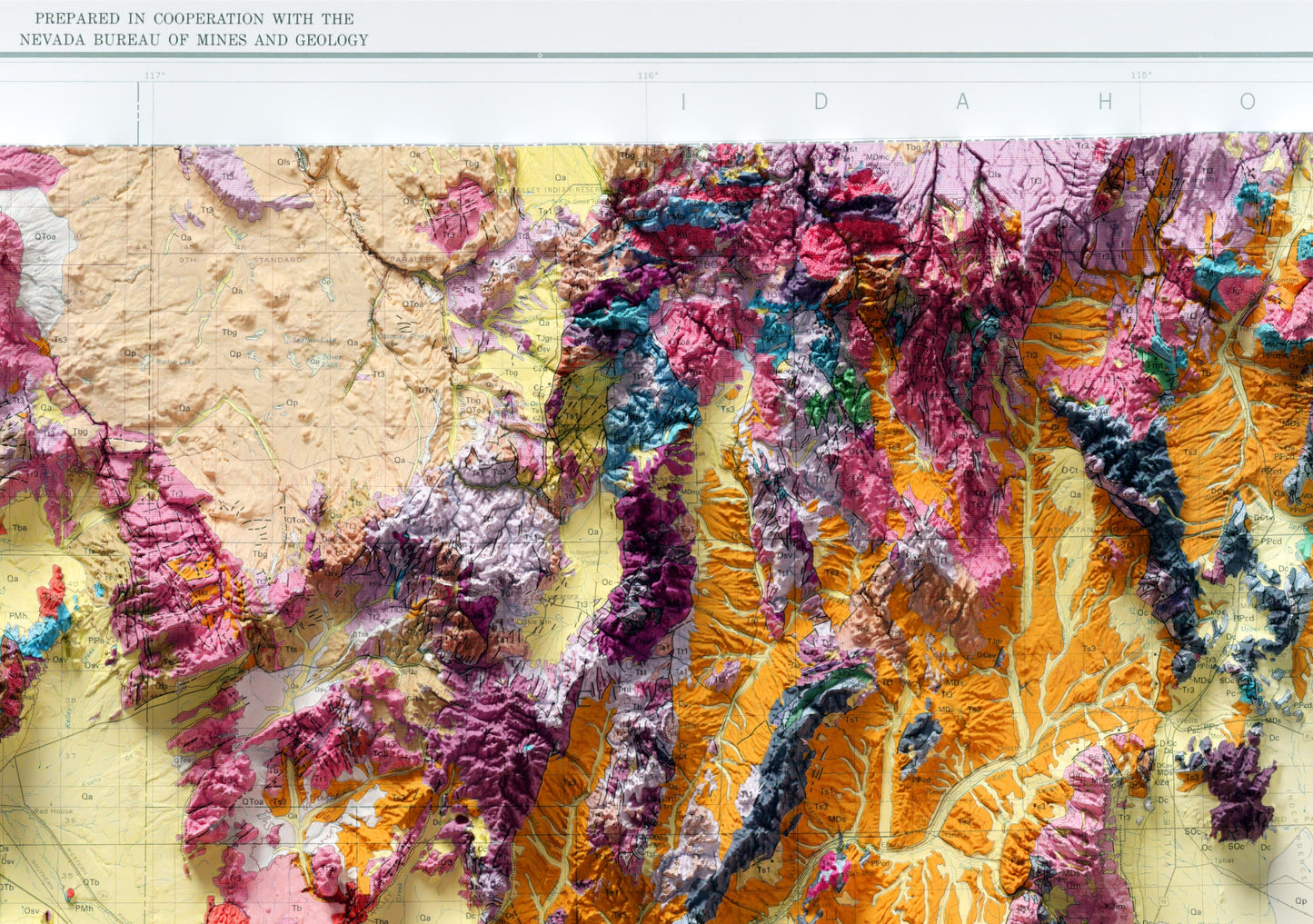The image size is (1313, 924).
Task: Click the letter D in IDAHO
Action: click(821, 102)
